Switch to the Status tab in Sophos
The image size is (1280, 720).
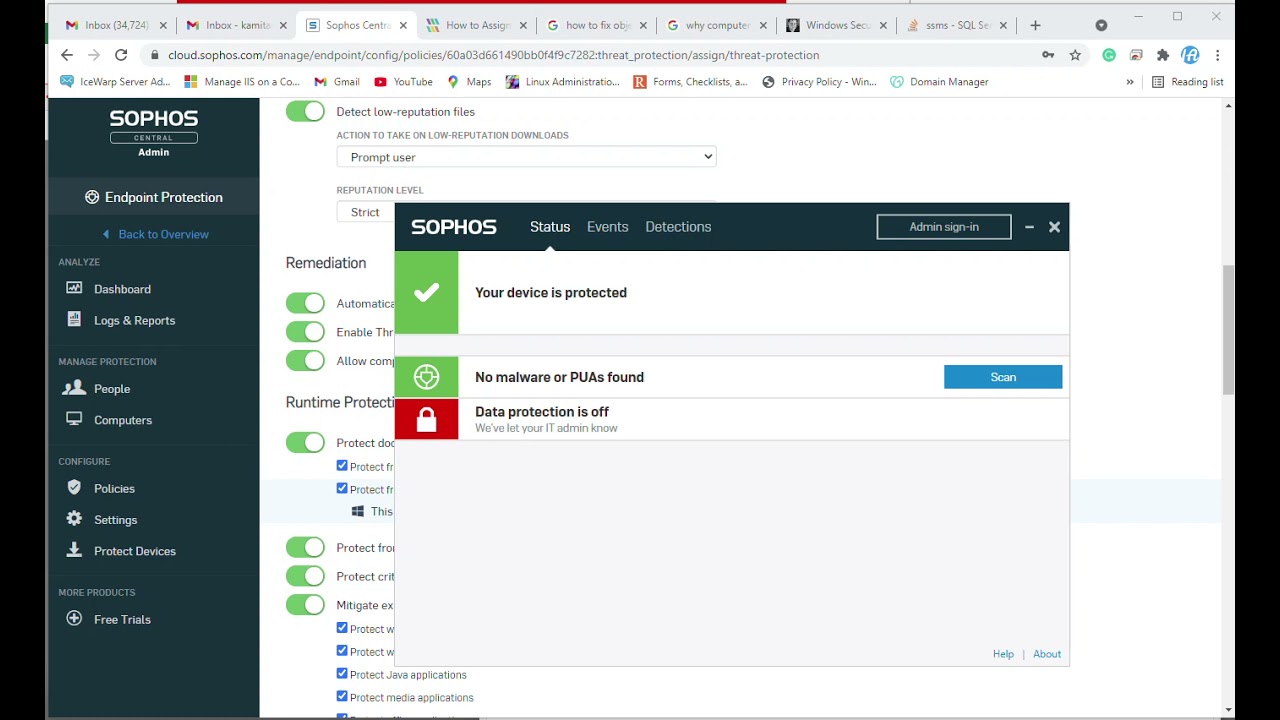[x=550, y=227]
